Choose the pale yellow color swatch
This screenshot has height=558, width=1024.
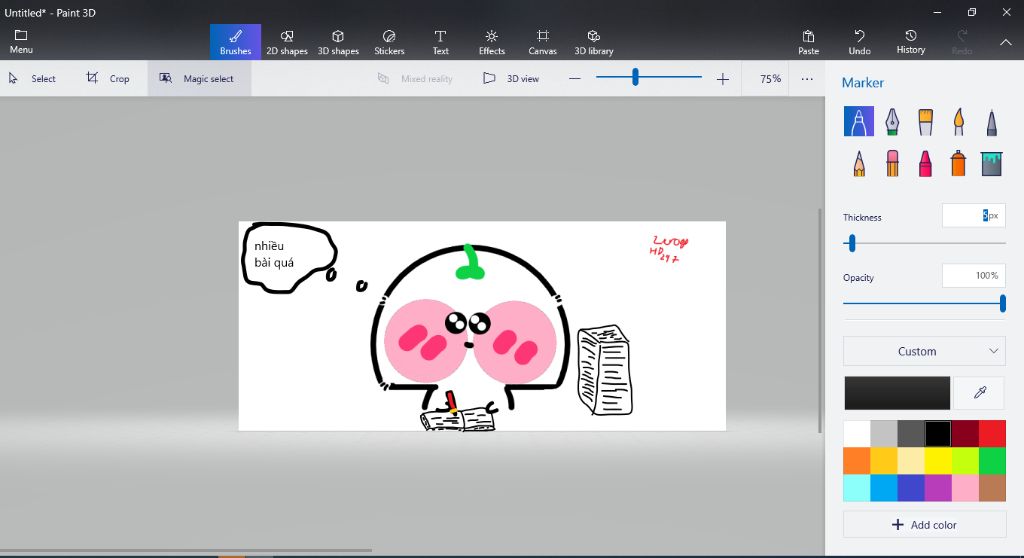910,461
